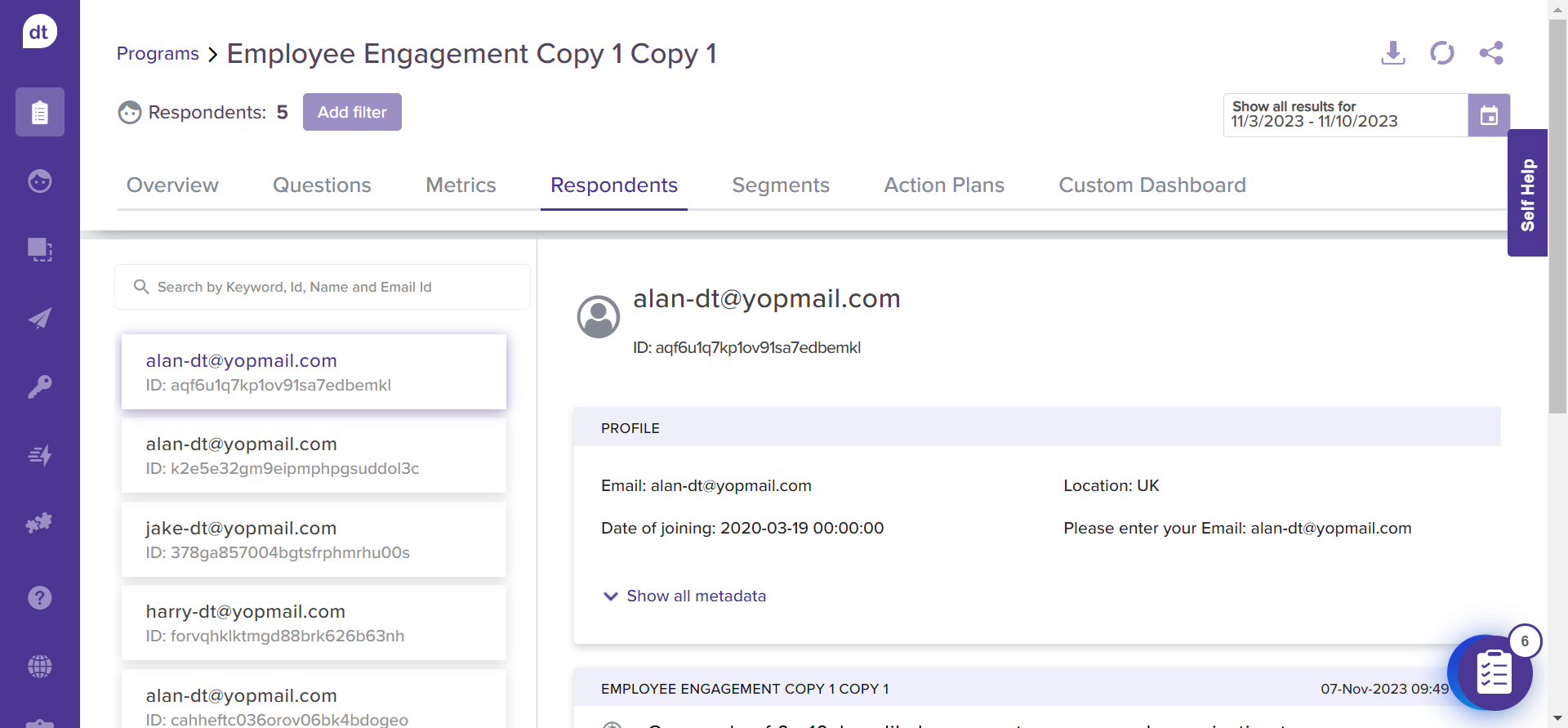Open the floating checklist widget

click(1492, 673)
